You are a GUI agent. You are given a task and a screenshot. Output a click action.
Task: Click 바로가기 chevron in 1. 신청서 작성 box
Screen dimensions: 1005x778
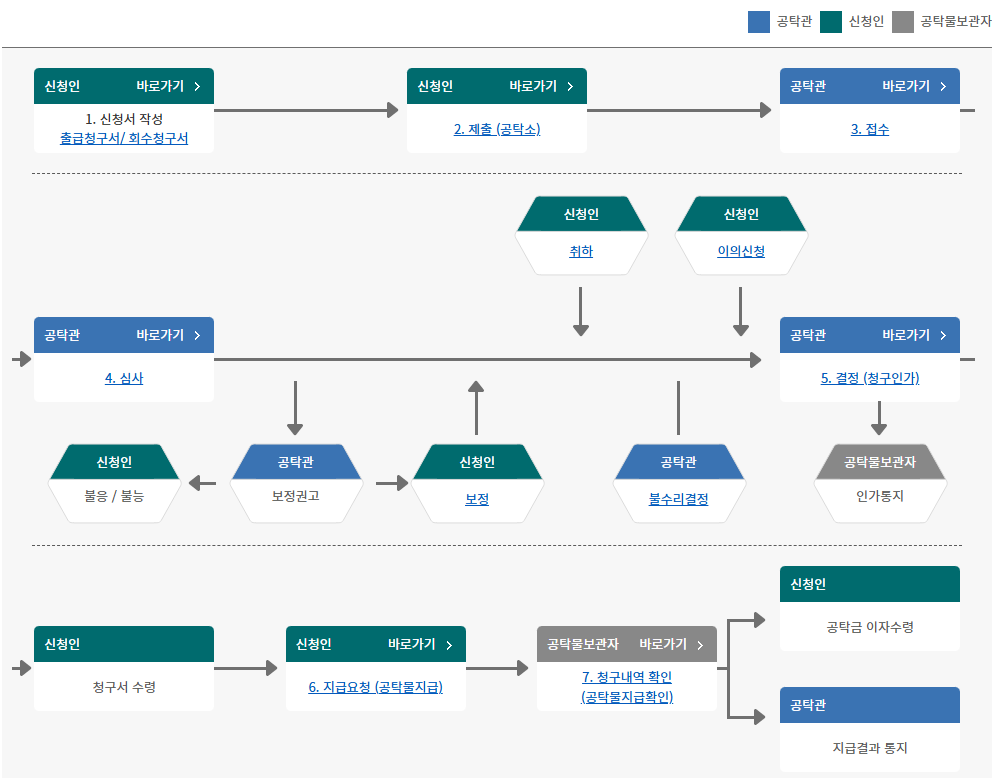pos(197,86)
